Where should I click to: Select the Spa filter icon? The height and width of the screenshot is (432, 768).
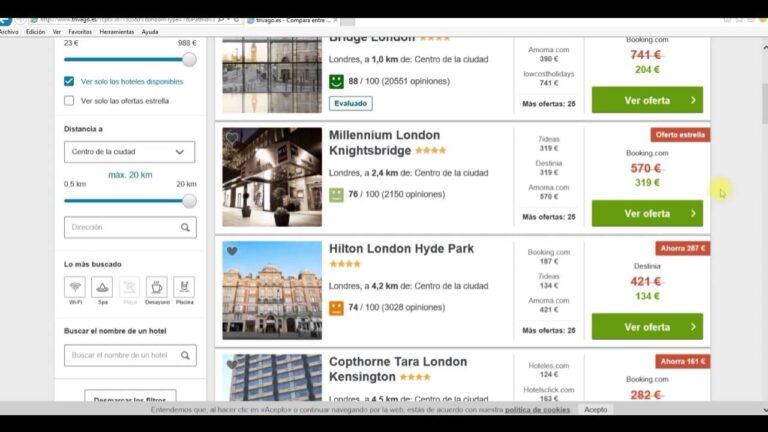[x=102, y=287]
